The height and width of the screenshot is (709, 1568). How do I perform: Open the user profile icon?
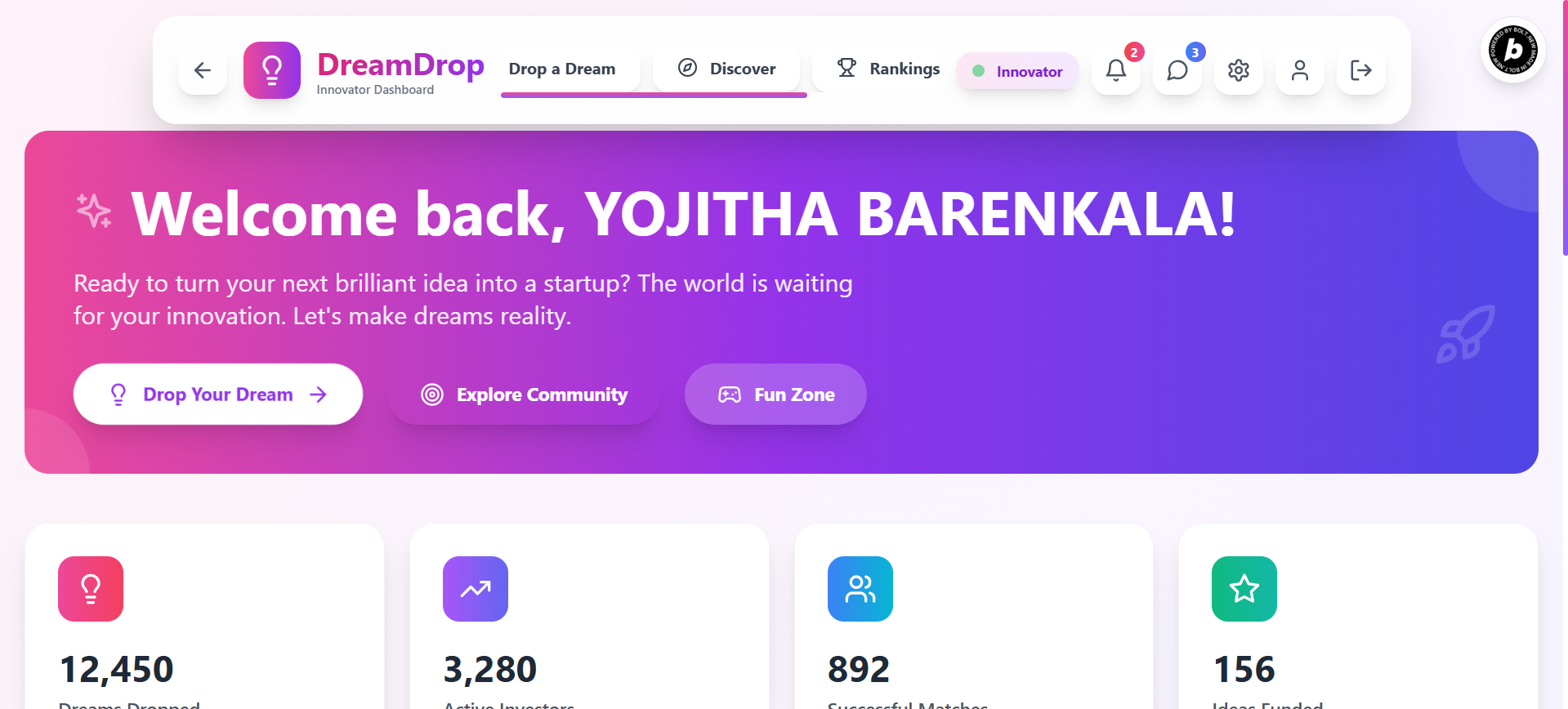click(1300, 70)
